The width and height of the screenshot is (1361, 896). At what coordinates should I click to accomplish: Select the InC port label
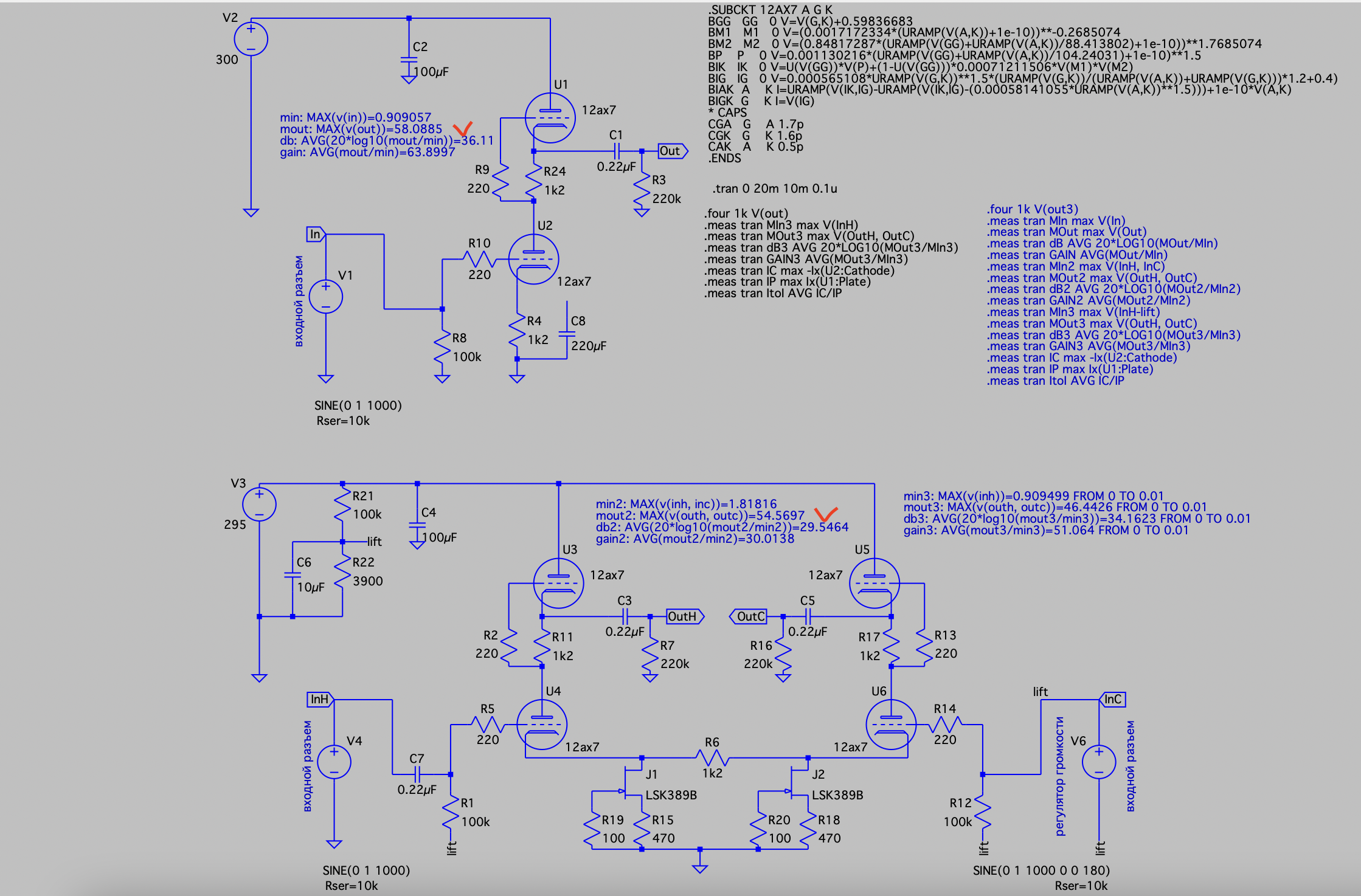tap(1112, 700)
